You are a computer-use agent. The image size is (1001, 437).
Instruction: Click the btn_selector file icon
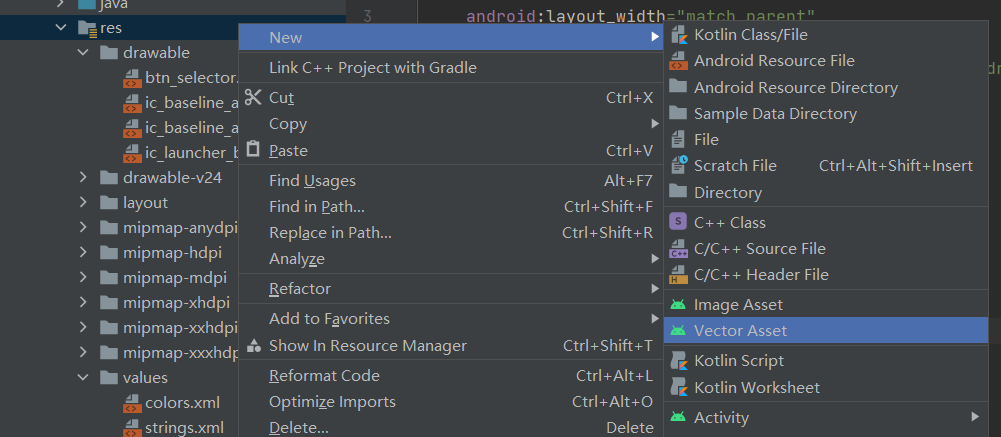[132, 78]
